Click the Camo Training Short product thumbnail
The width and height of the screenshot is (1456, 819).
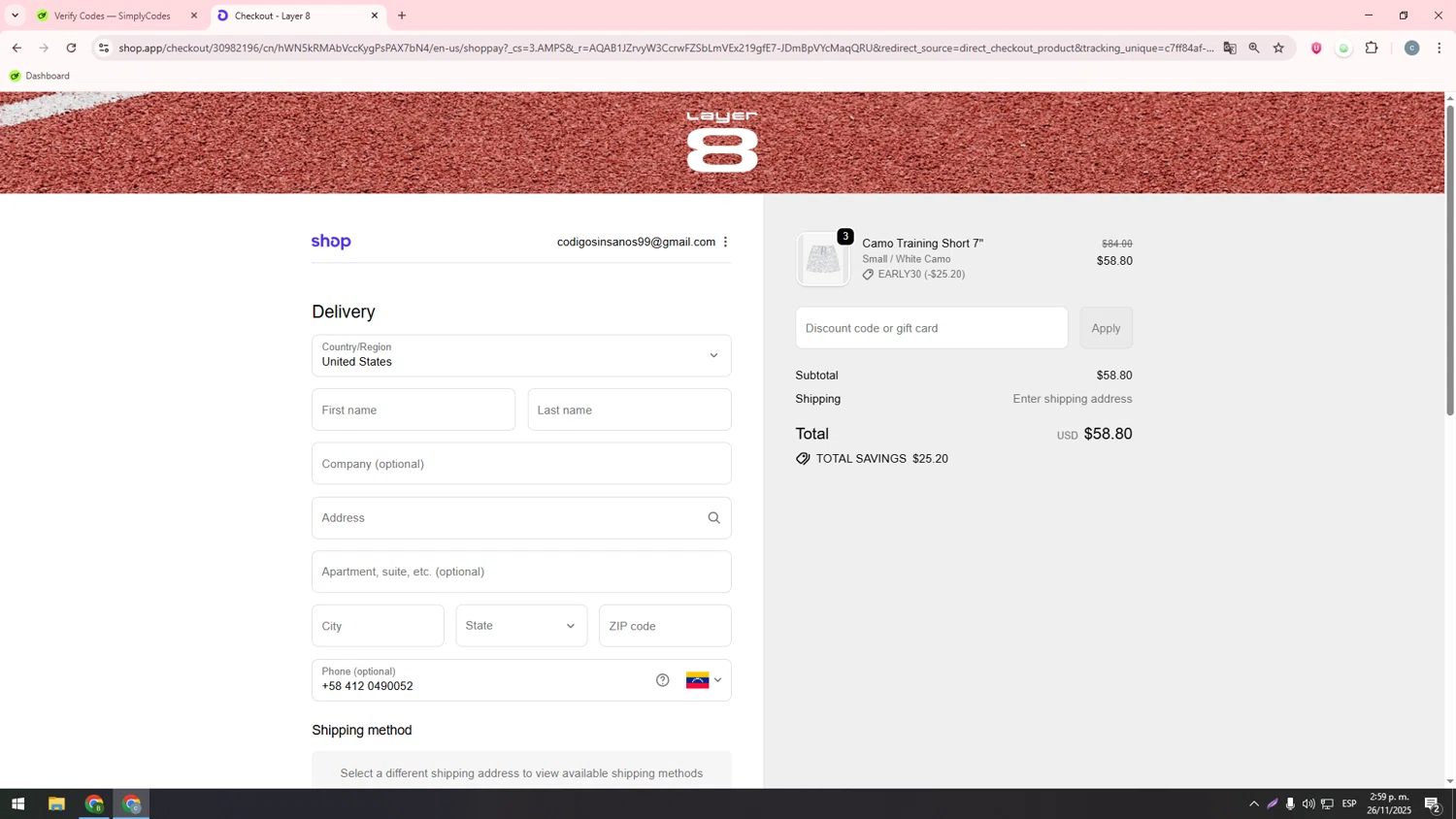(x=822, y=259)
